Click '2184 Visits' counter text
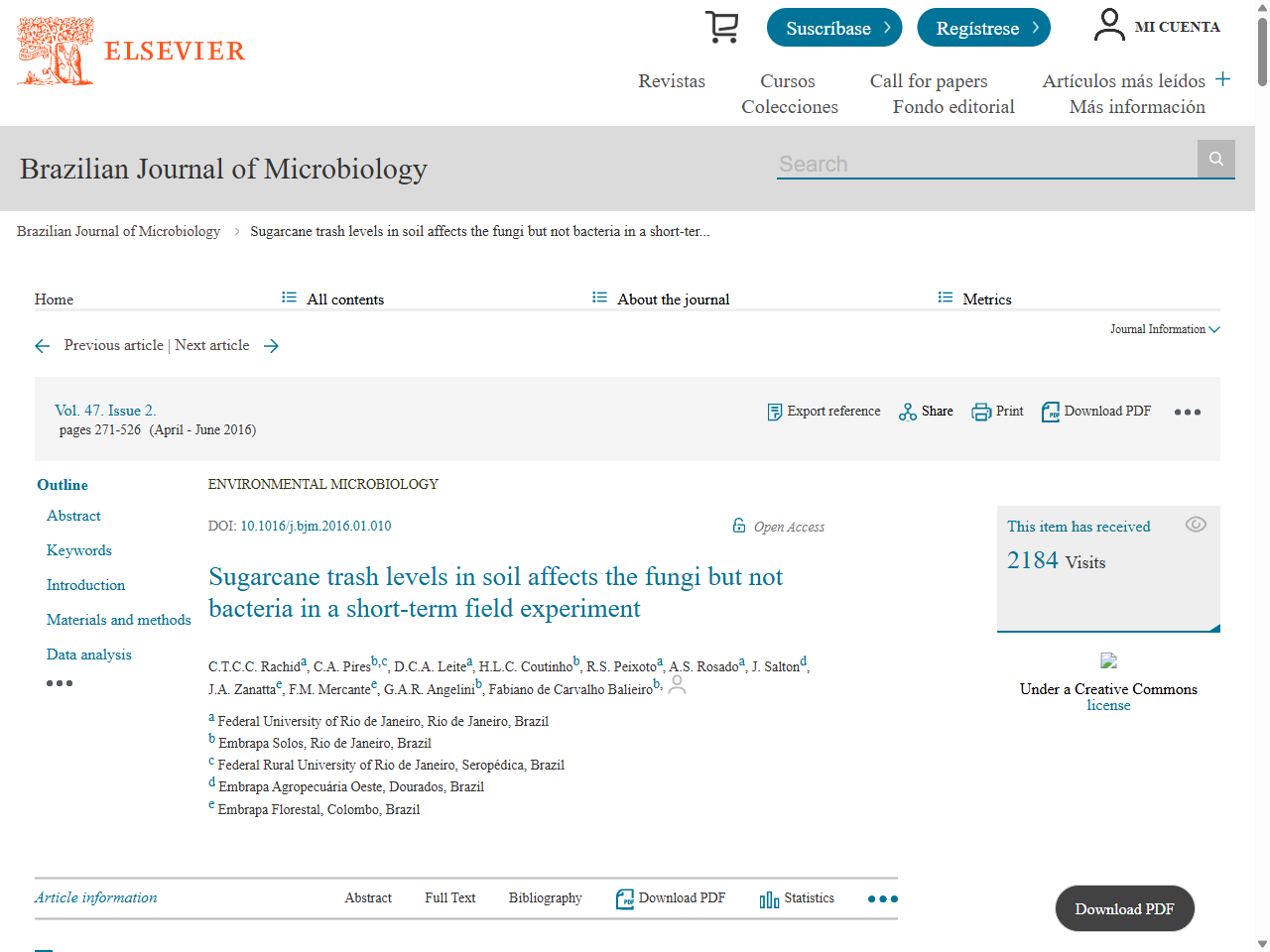1270x952 pixels. (1057, 561)
